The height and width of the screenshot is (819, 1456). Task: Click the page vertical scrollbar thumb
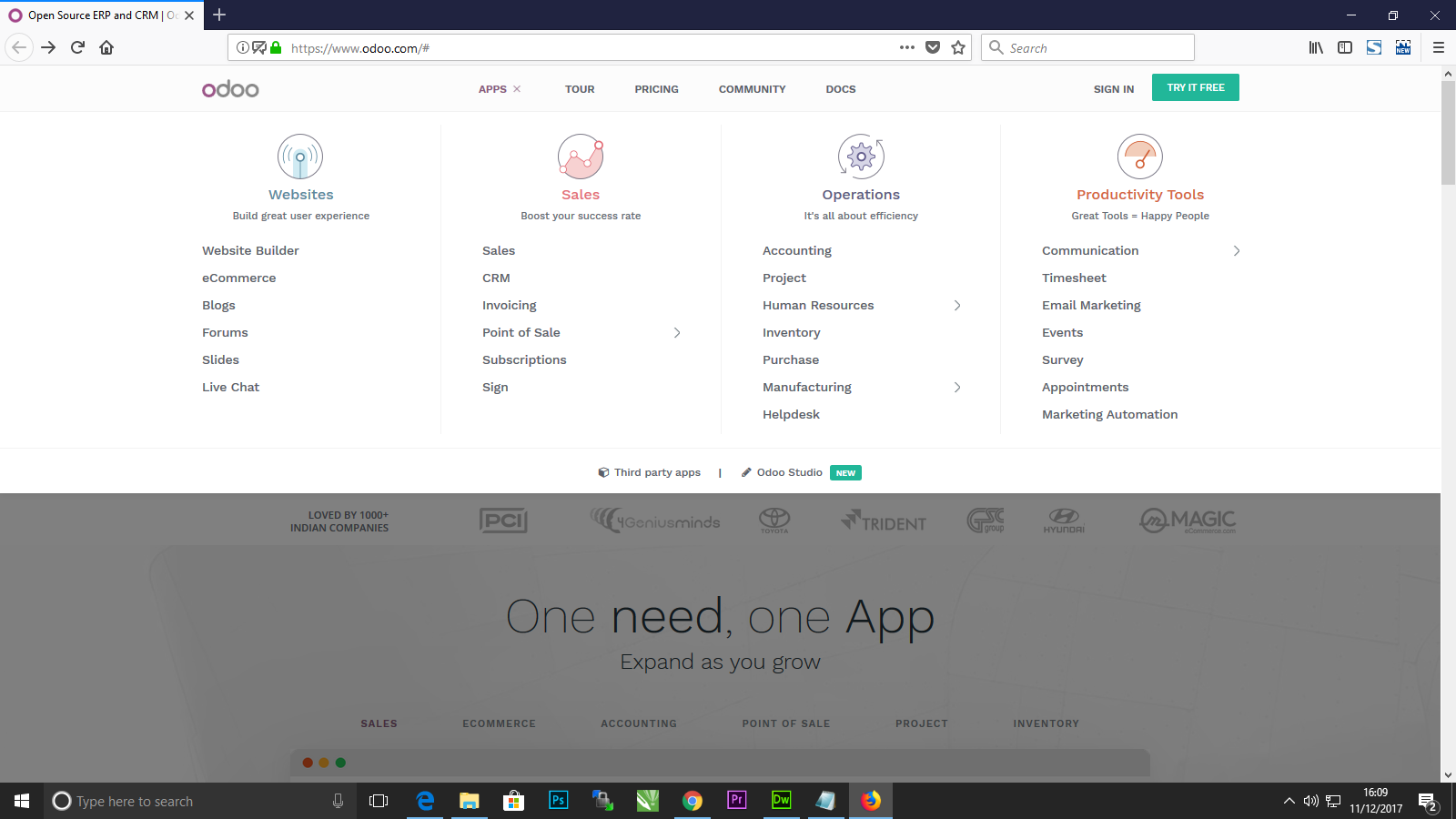pos(1448,133)
